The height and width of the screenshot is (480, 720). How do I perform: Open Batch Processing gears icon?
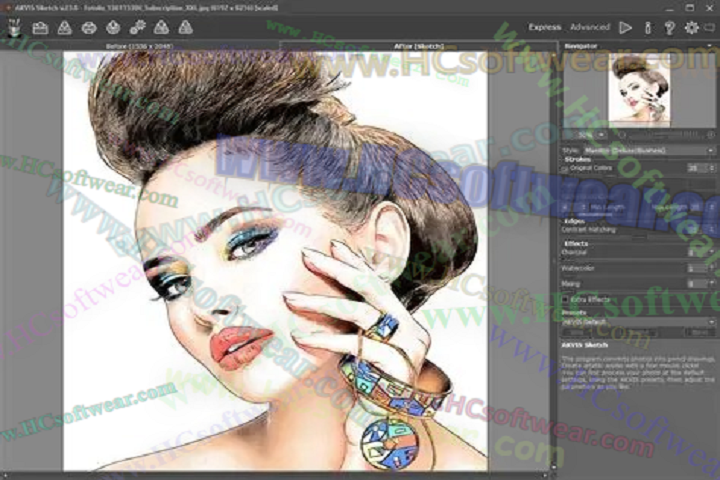pos(137,28)
